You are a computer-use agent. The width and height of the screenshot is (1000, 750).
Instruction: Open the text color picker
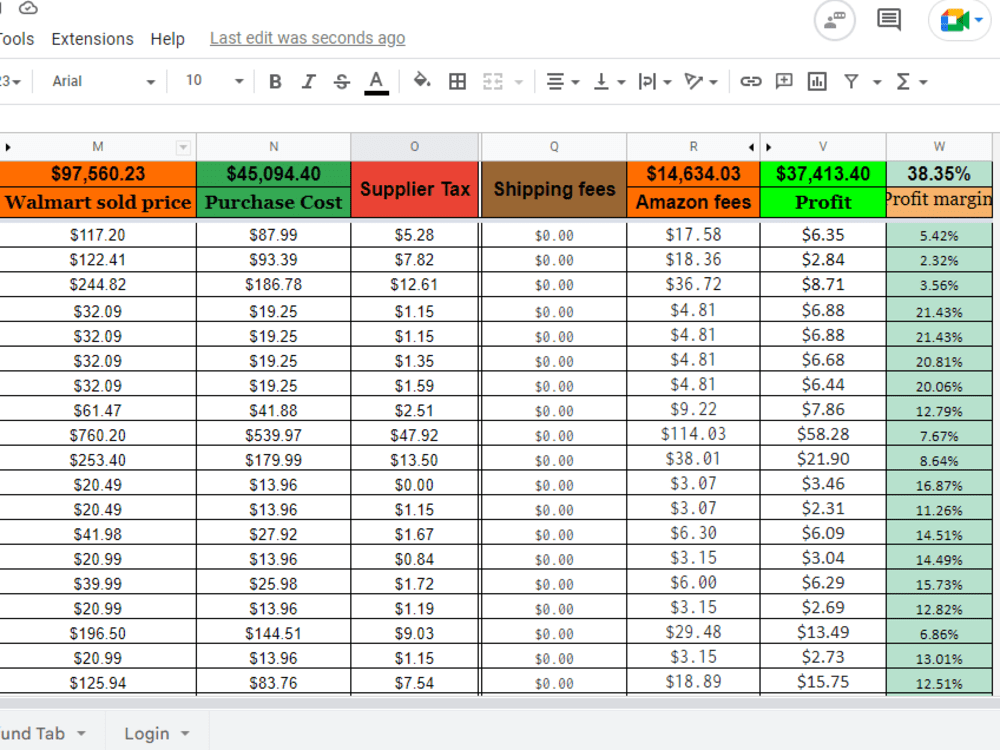(376, 82)
